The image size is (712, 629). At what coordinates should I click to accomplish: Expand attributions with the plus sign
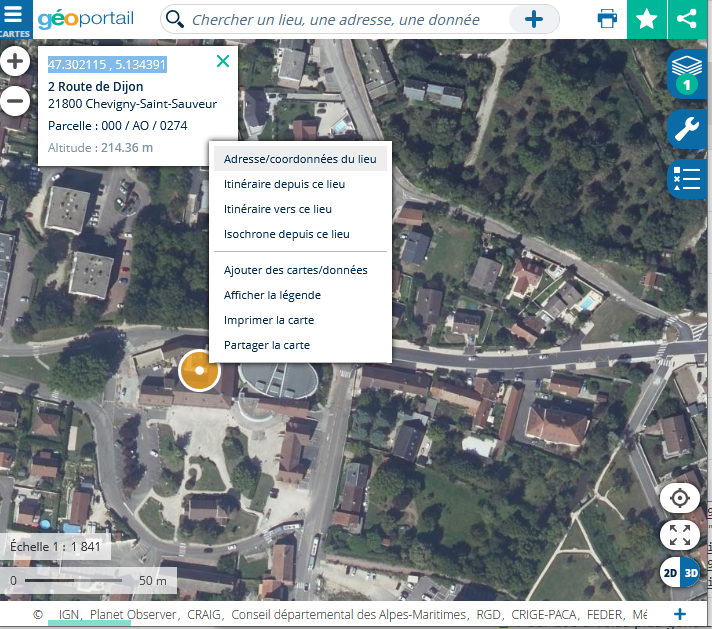pos(680,614)
